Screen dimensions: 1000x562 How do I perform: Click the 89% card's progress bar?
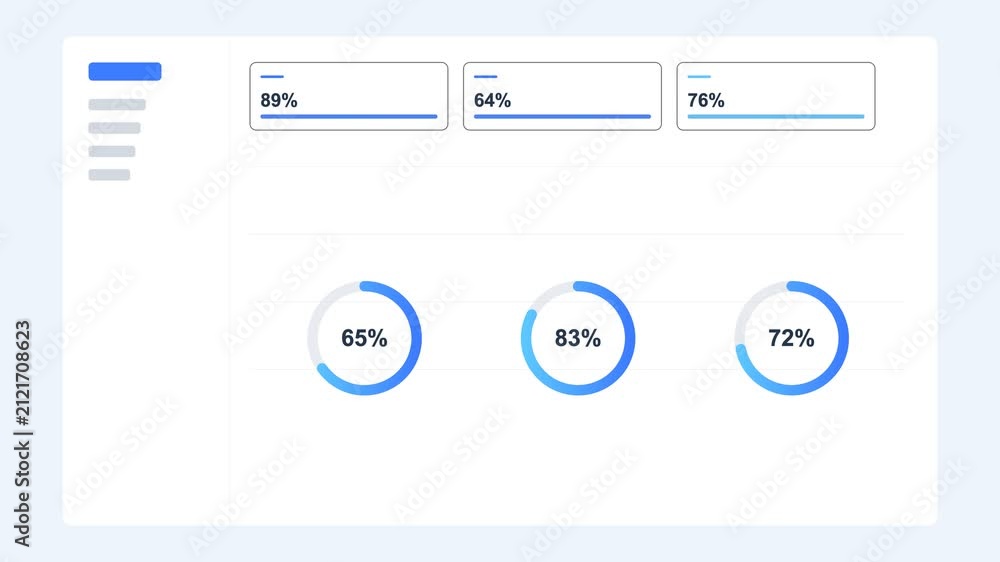[349, 117]
